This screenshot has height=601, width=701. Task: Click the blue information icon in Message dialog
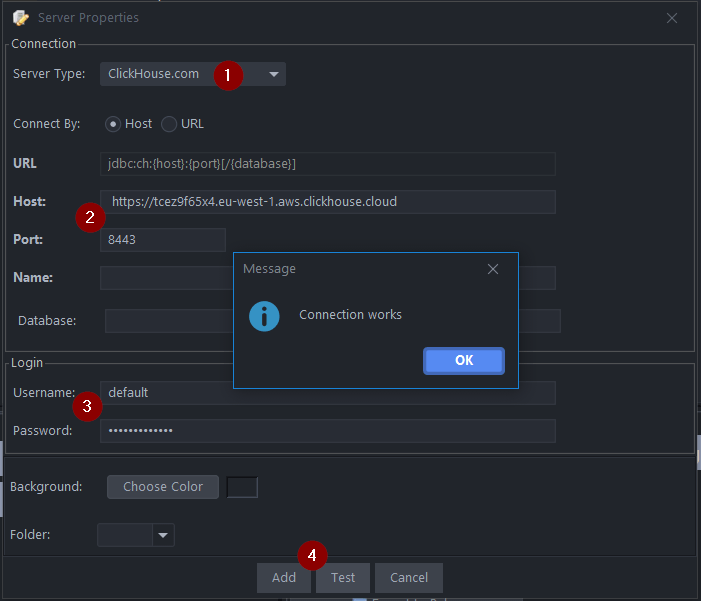click(x=264, y=315)
